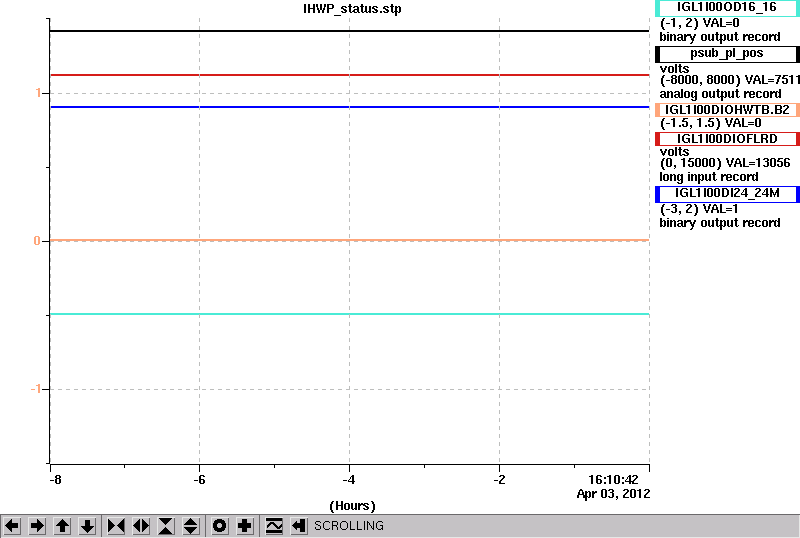Click the cyan IGL1I00OD16_16 trace line
This screenshot has height=538, width=800.
pyautogui.click(x=349, y=314)
